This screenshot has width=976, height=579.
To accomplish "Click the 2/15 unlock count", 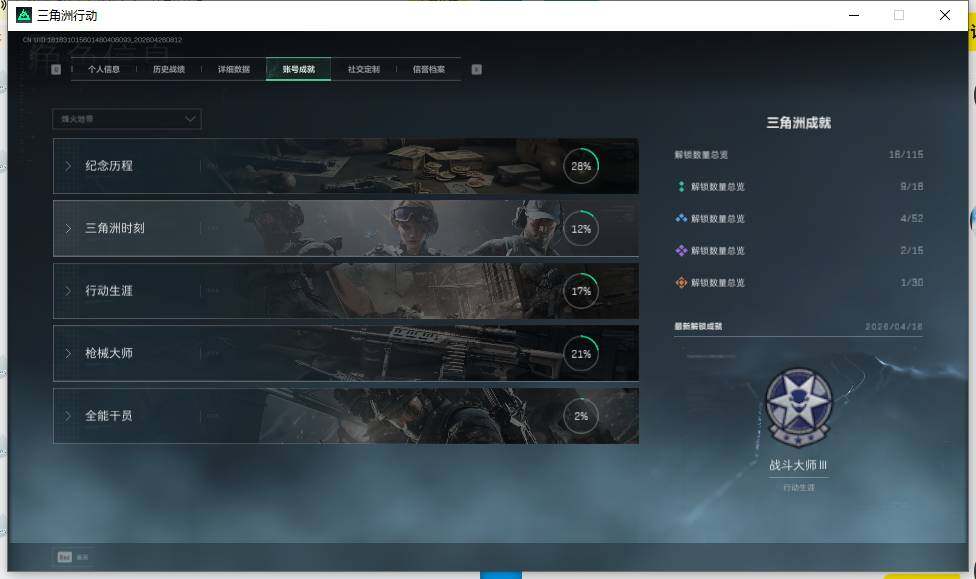I will tap(911, 250).
